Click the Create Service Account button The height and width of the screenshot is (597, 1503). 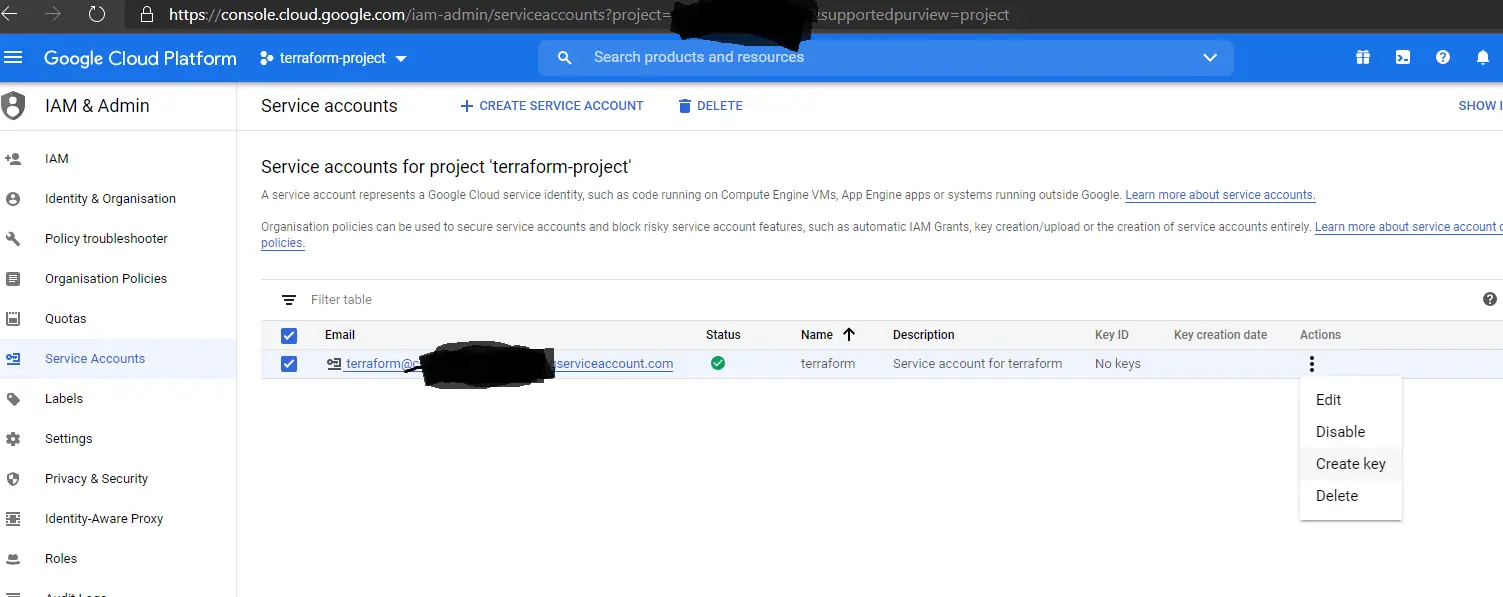pos(552,106)
